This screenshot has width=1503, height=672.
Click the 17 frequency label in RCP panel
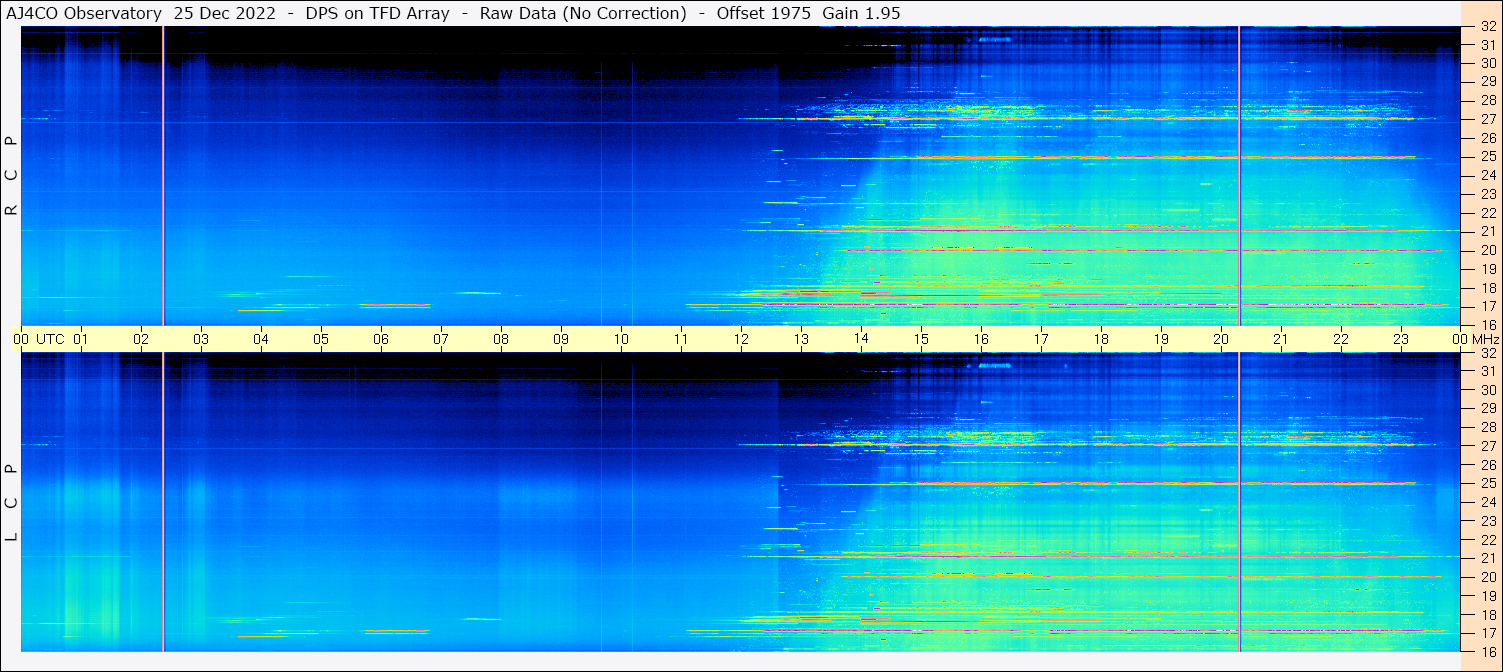(x=1488, y=306)
